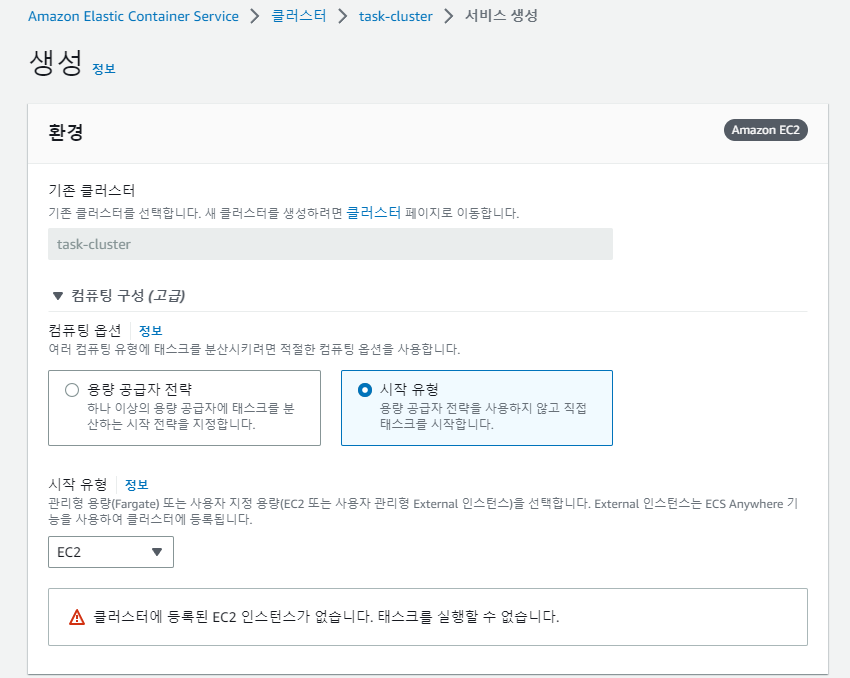This screenshot has width=850, height=678.
Task: Click 기존 클러스터 label
Action: click(x=92, y=190)
